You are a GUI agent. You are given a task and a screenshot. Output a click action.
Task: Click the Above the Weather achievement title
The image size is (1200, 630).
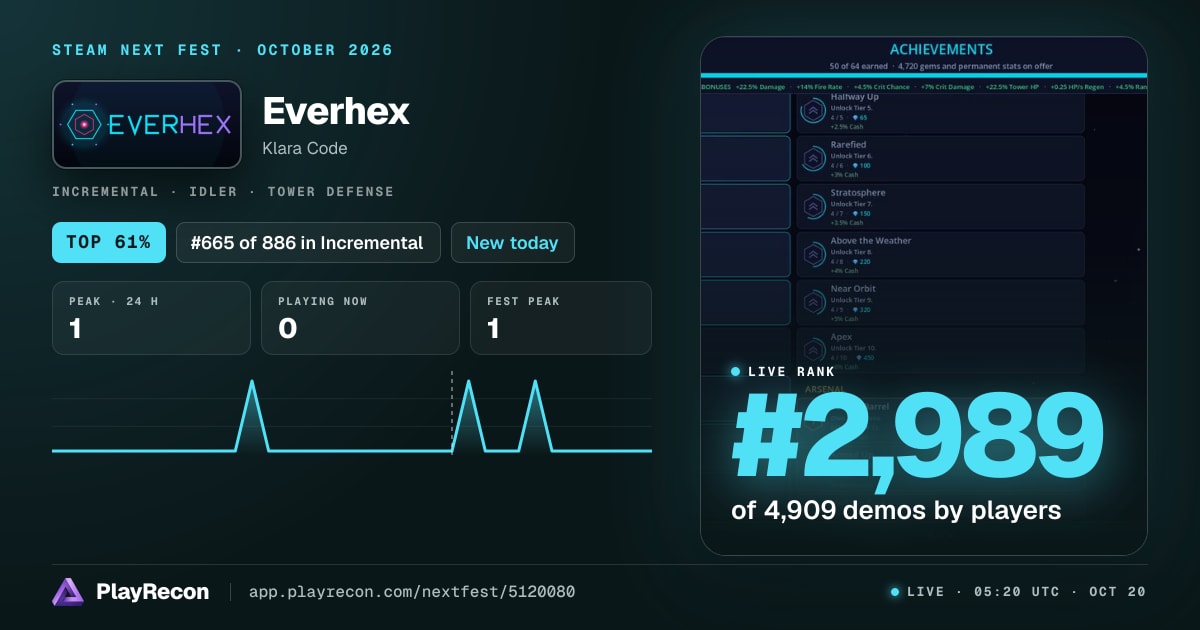(871, 241)
